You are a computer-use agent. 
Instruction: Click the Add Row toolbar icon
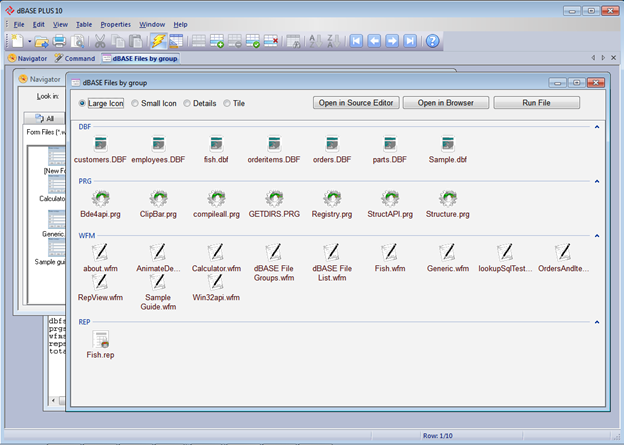coord(217,41)
